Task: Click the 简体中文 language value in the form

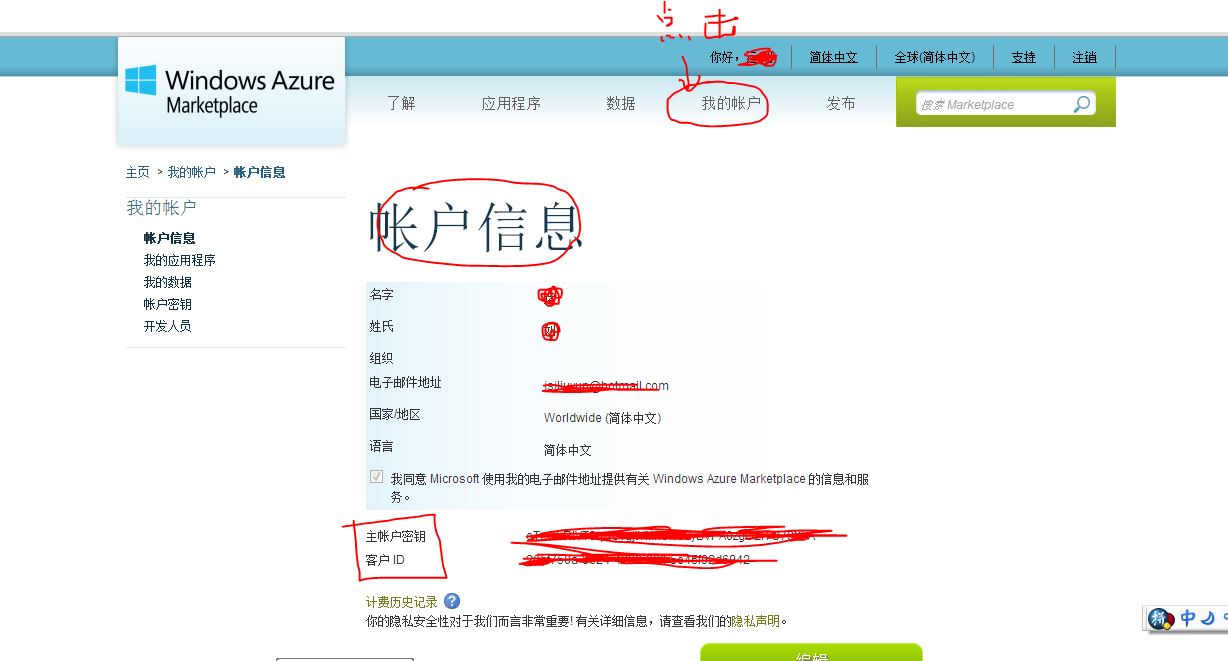Action: (567, 450)
